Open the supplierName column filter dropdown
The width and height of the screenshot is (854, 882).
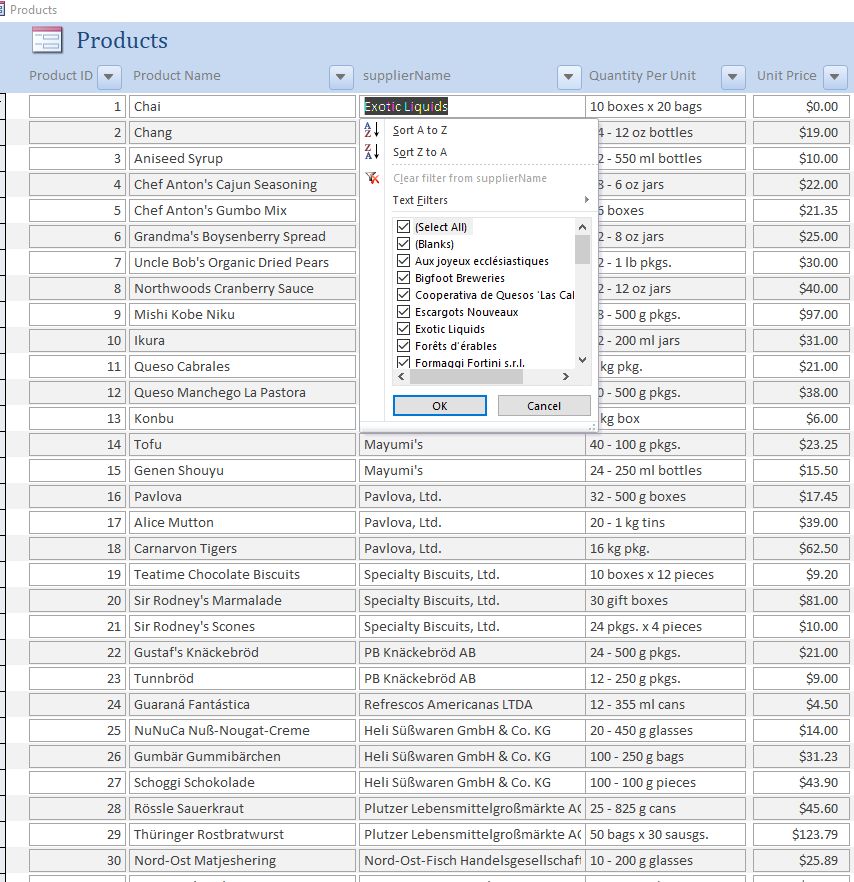pyautogui.click(x=569, y=76)
